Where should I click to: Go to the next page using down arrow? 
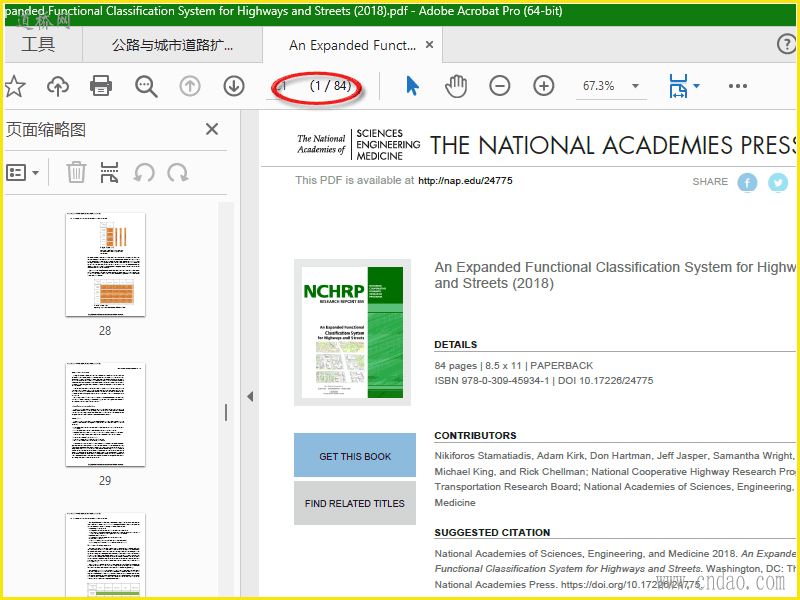click(234, 86)
